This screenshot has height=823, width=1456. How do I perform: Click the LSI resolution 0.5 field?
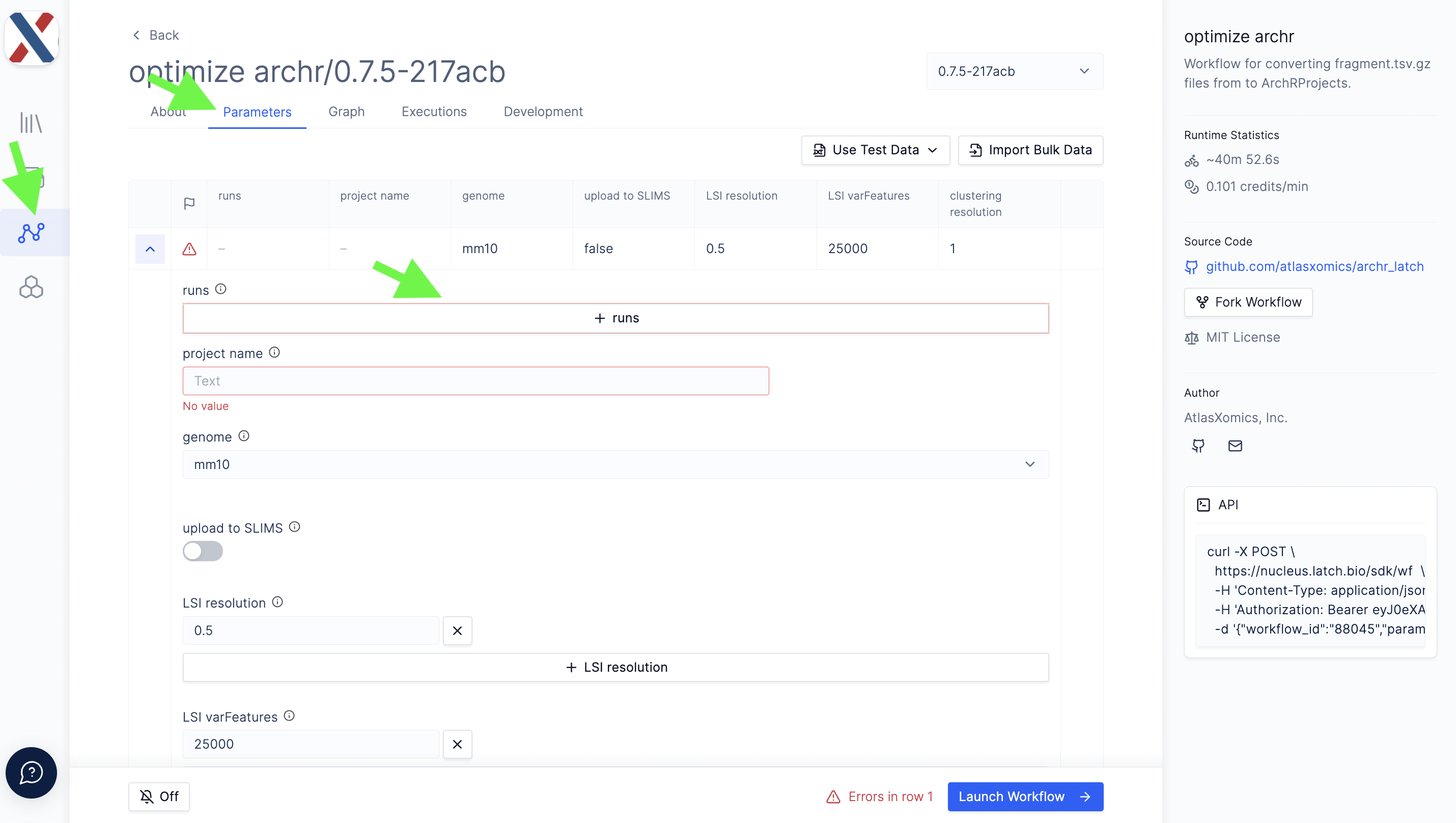pos(311,630)
